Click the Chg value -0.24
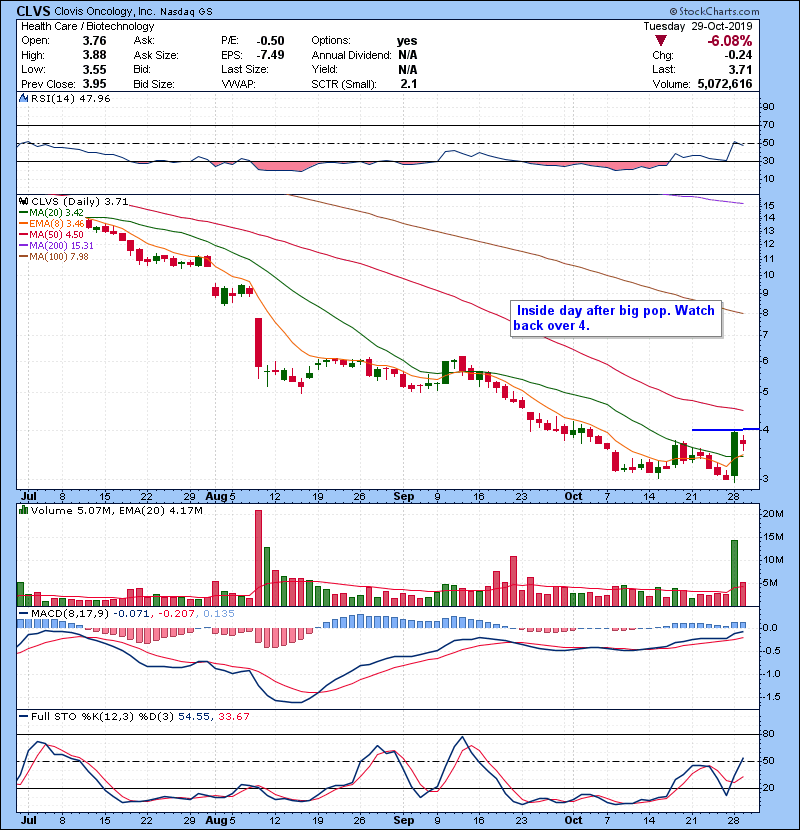This screenshot has height=830, width=800. 738,55
